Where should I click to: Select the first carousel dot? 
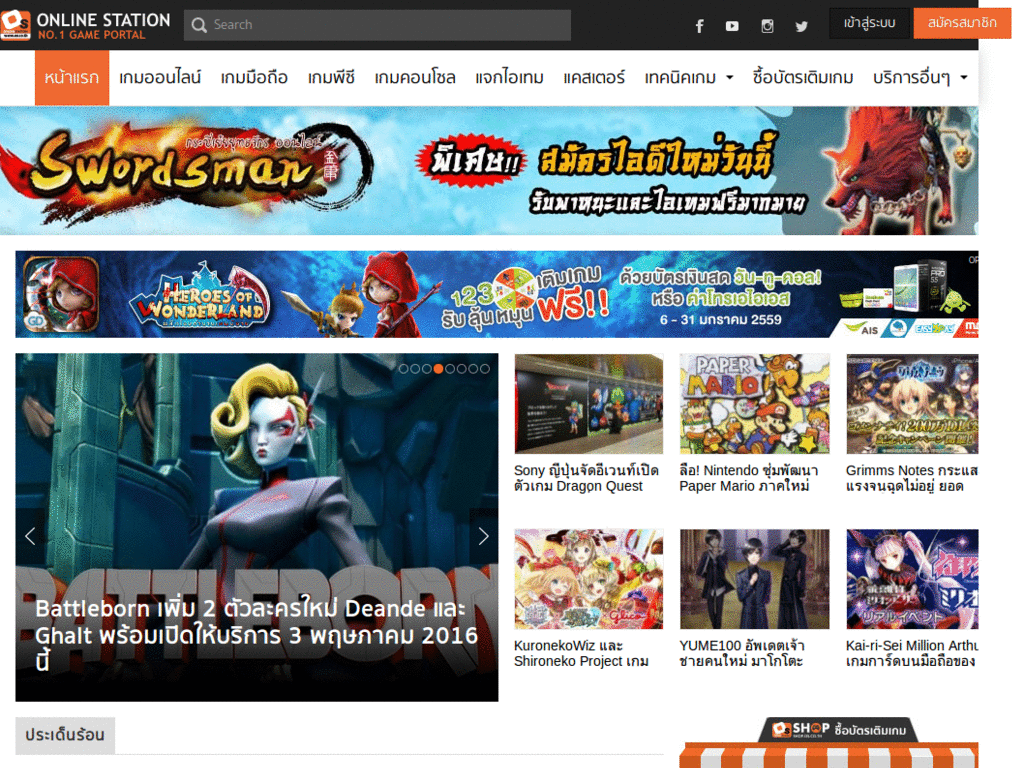404,369
